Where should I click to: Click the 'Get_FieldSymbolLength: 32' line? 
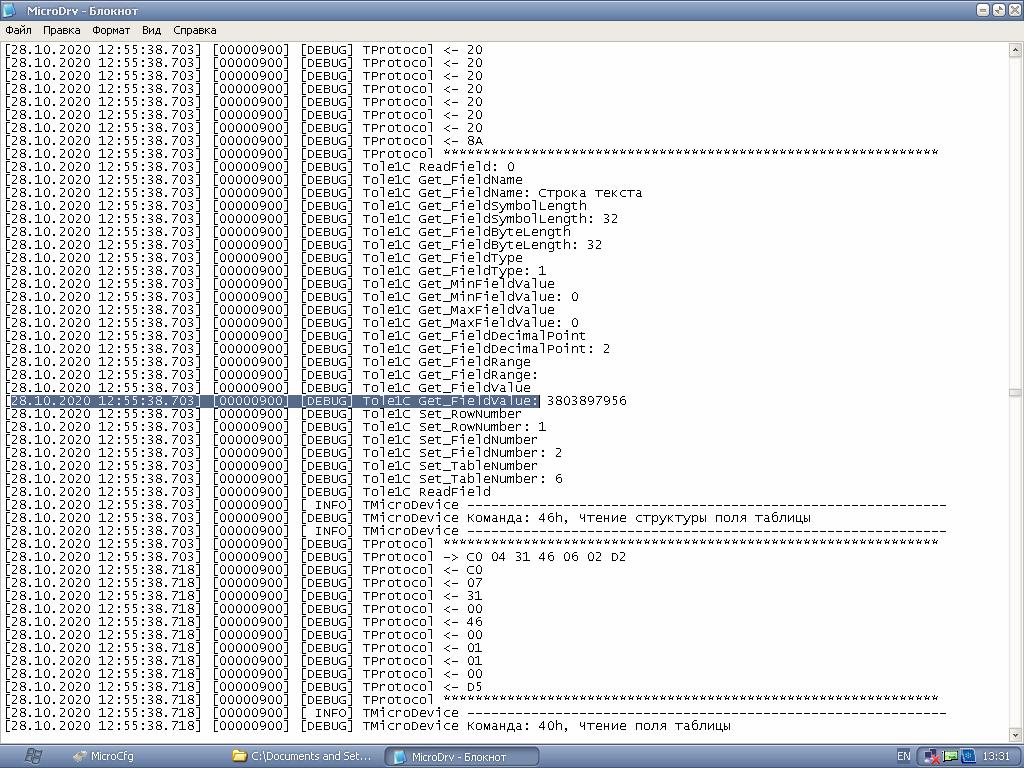pos(312,219)
